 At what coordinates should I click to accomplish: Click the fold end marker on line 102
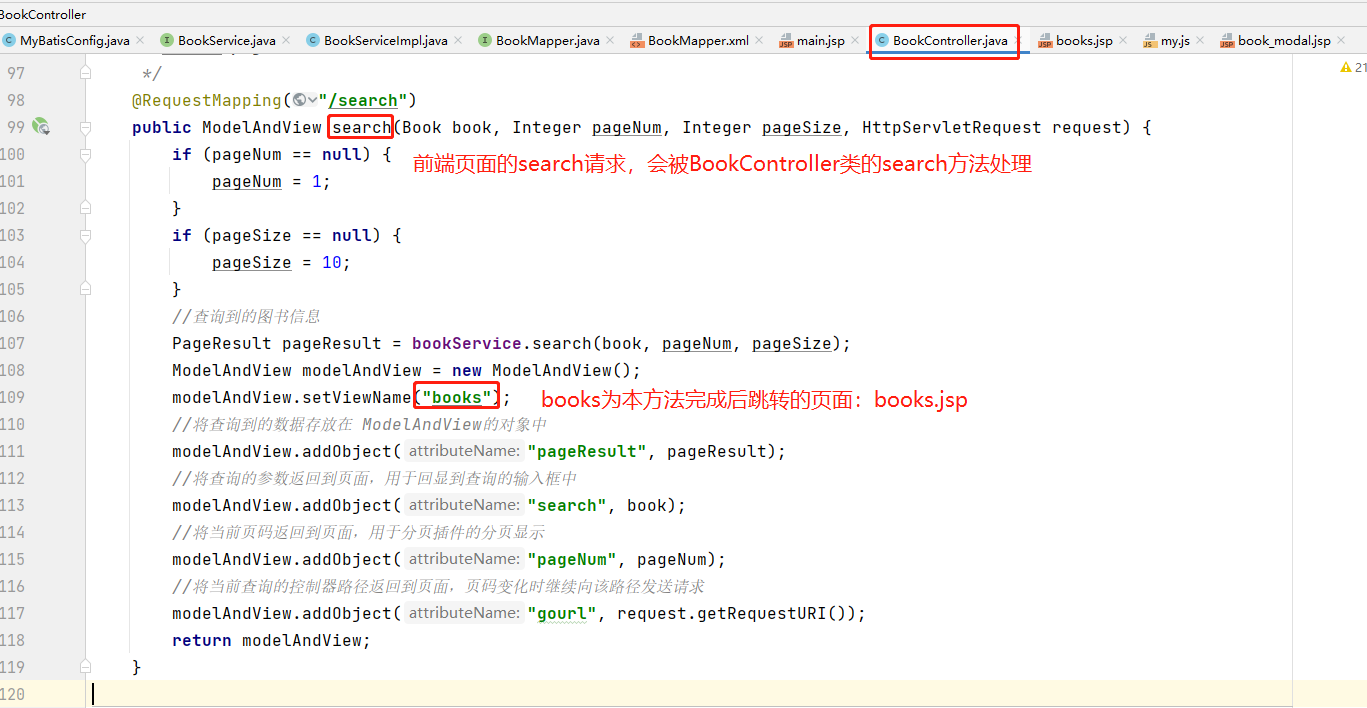[x=85, y=208]
